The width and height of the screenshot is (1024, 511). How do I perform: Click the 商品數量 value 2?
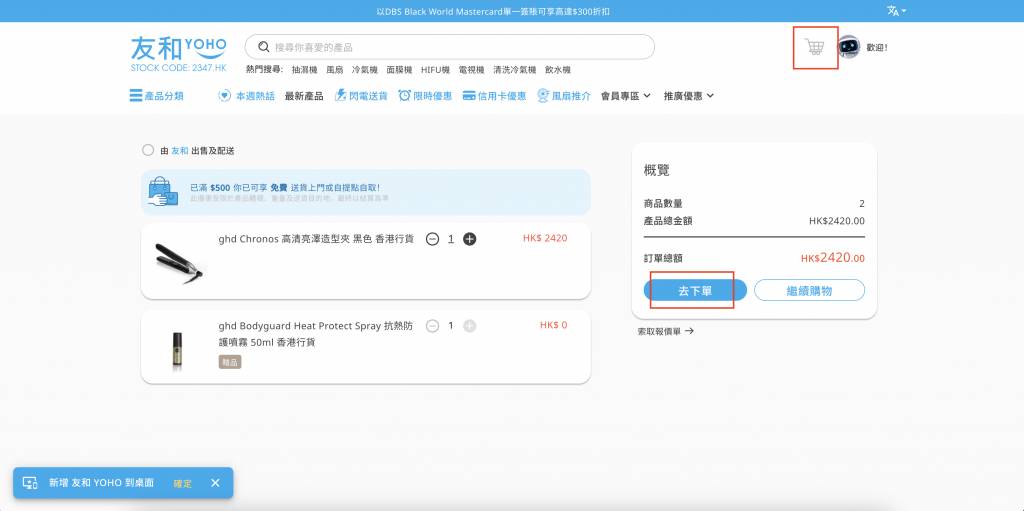(862, 204)
